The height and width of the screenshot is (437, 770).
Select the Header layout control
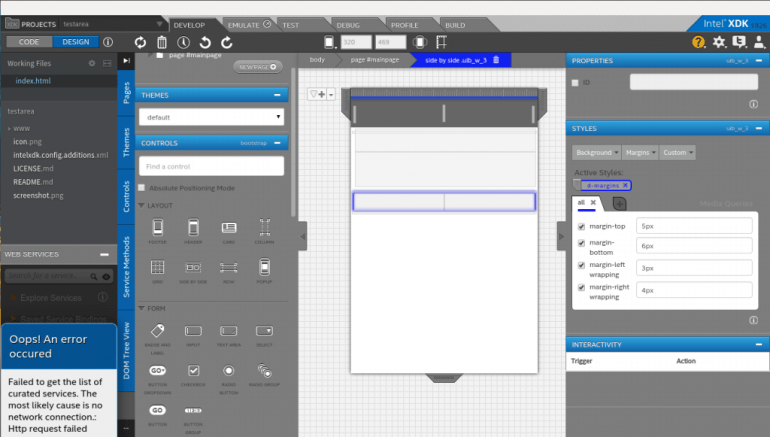click(x=193, y=231)
